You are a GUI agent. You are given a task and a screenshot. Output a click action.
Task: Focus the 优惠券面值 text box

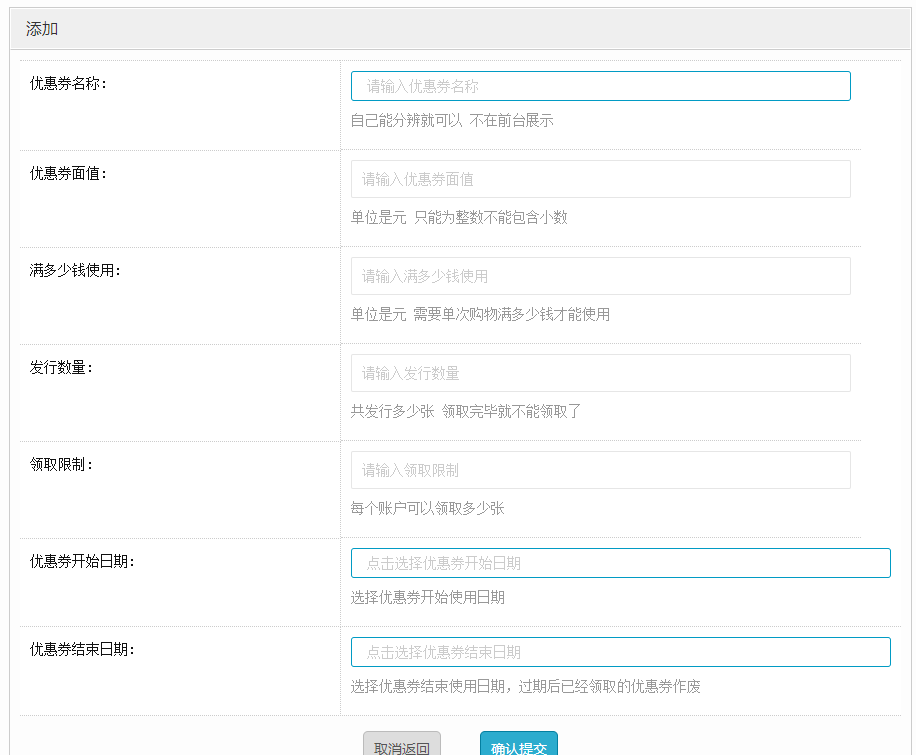(x=600, y=179)
